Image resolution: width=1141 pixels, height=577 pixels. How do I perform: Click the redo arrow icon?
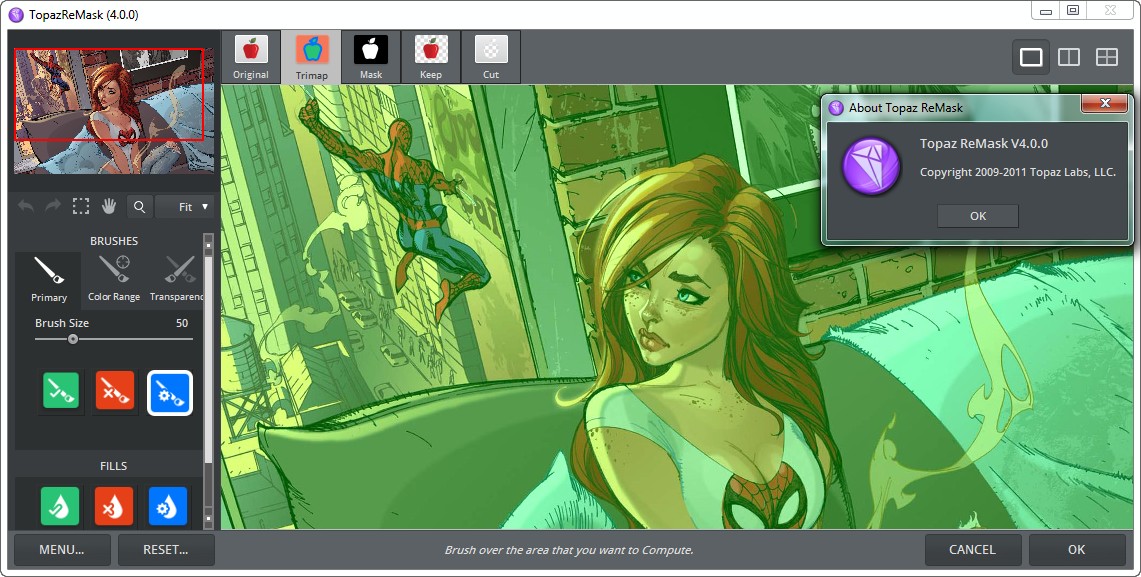[52, 207]
